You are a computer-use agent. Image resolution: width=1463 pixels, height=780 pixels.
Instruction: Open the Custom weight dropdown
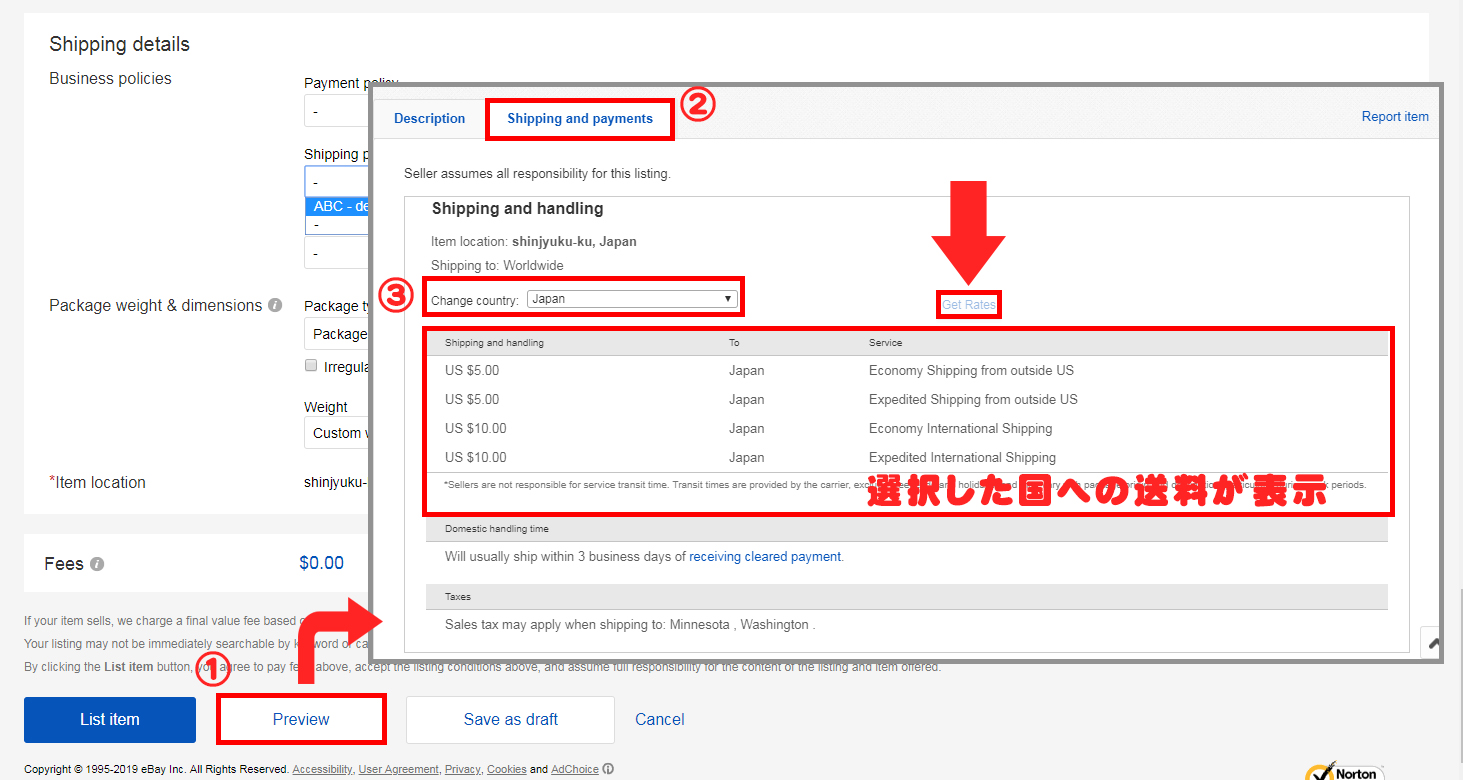point(338,433)
